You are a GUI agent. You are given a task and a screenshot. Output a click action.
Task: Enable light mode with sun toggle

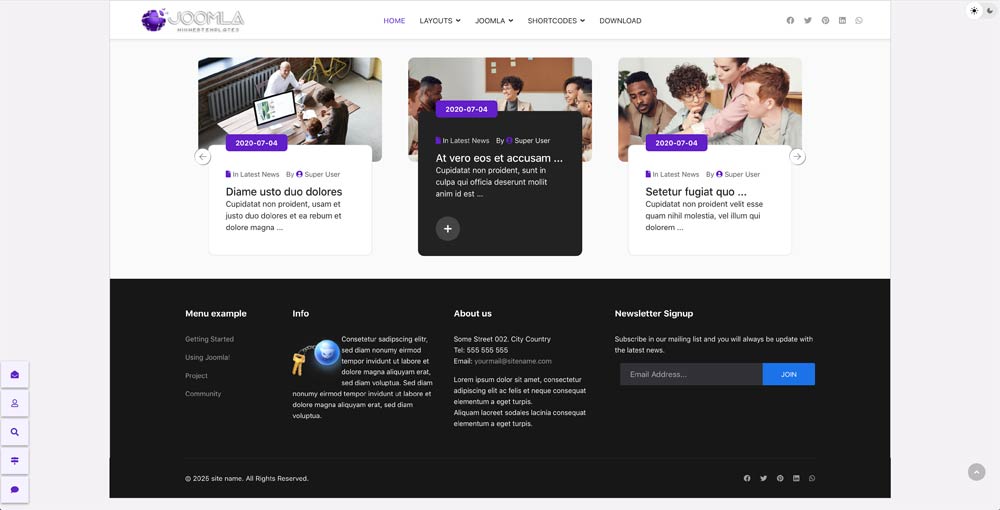[x=974, y=11]
